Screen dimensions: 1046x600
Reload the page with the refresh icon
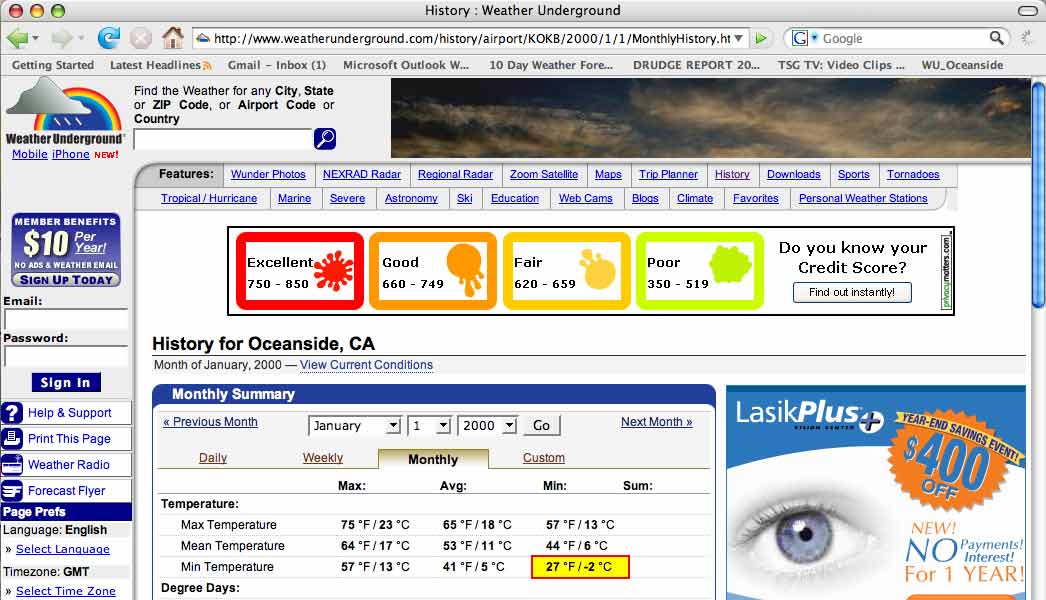pyautogui.click(x=108, y=38)
